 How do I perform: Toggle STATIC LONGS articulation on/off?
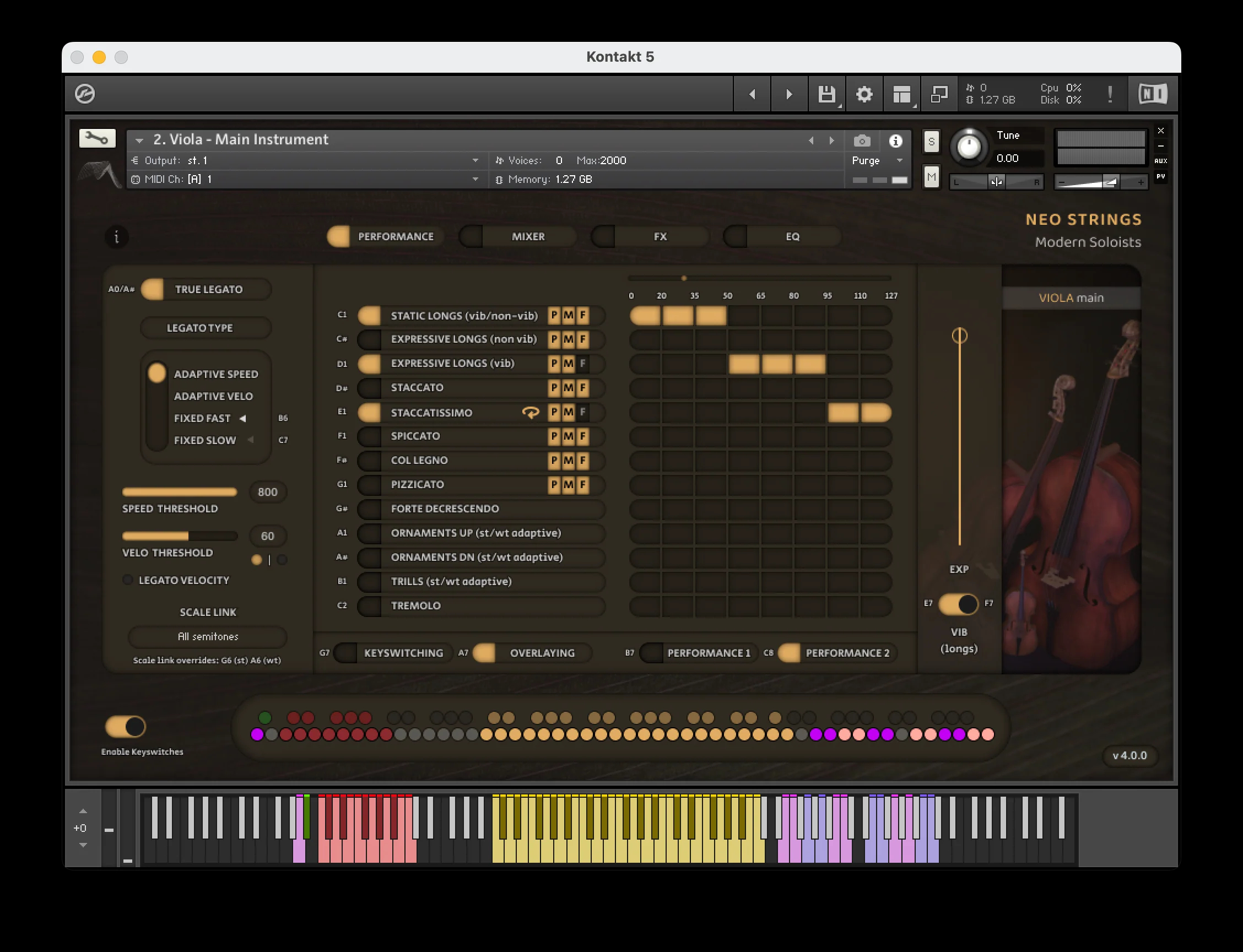(369, 316)
